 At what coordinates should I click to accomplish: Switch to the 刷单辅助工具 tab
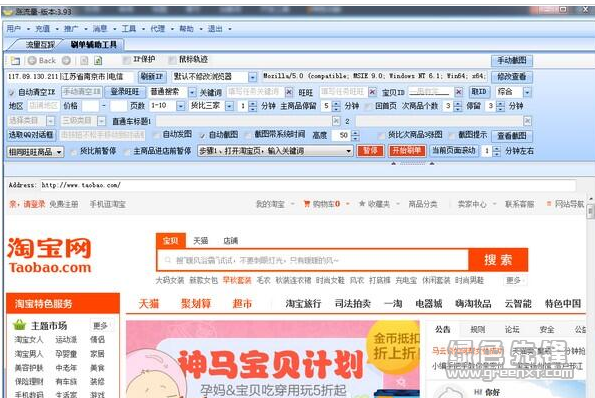tap(94, 45)
